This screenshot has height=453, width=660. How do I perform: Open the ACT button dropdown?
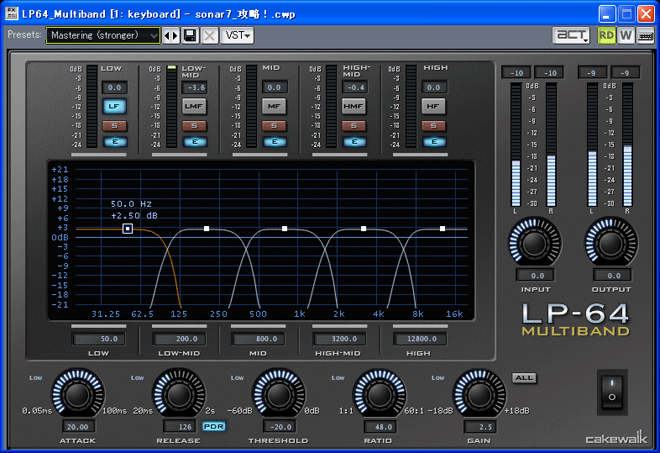(571, 35)
